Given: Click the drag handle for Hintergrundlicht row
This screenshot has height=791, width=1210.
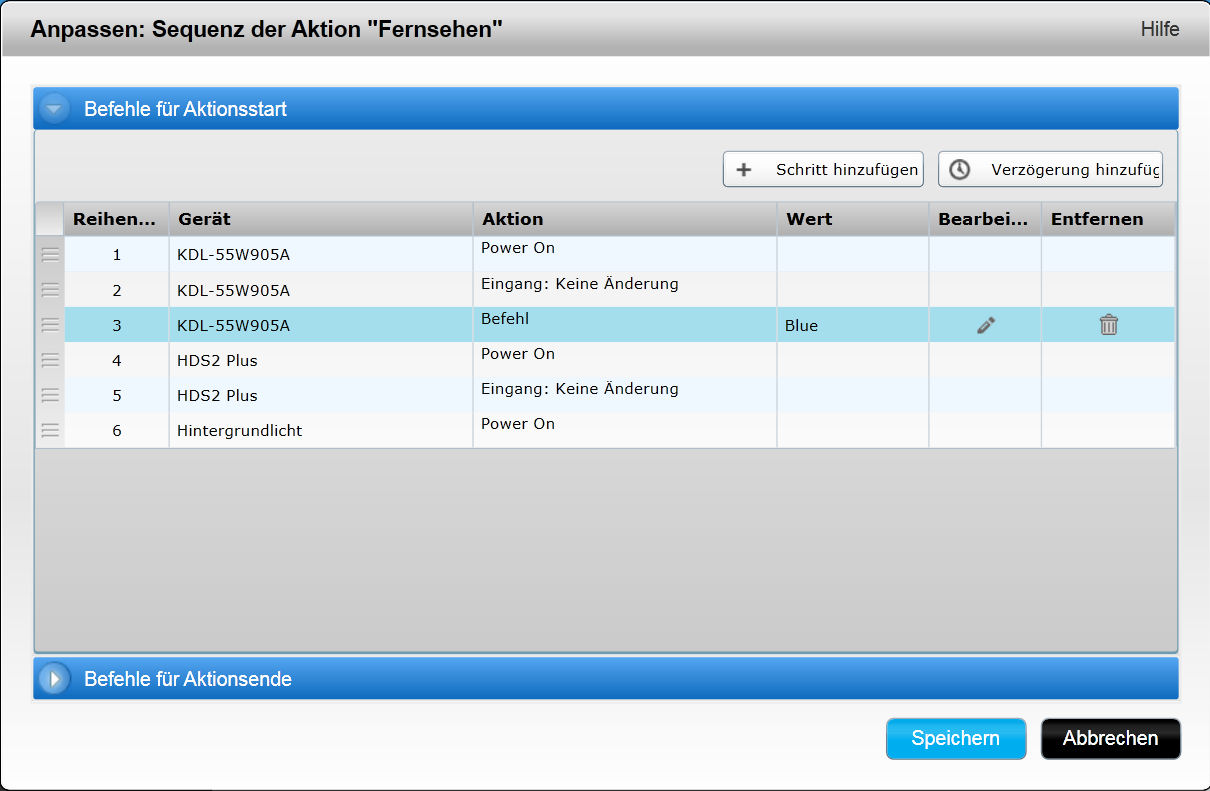Looking at the screenshot, I should 50,430.
